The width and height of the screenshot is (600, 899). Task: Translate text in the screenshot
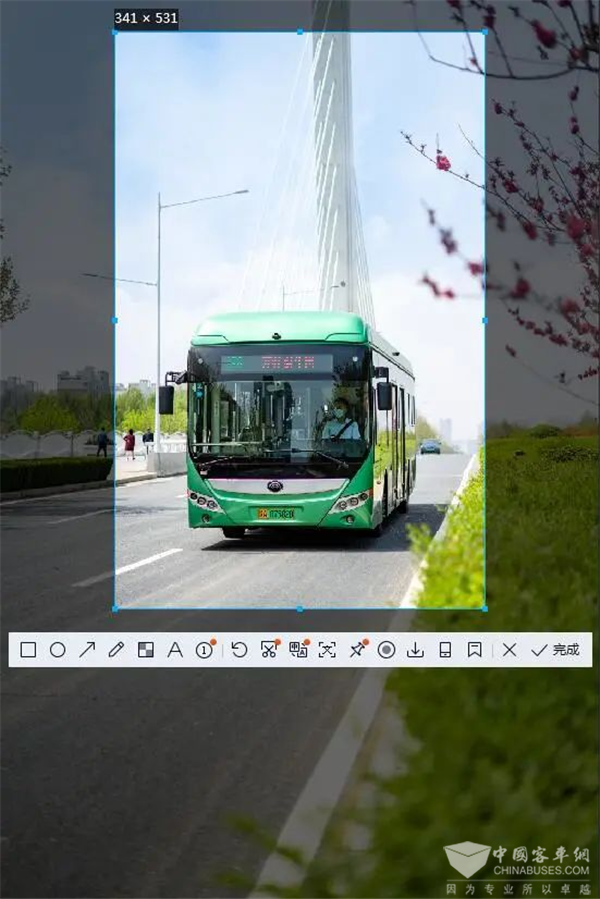298,650
